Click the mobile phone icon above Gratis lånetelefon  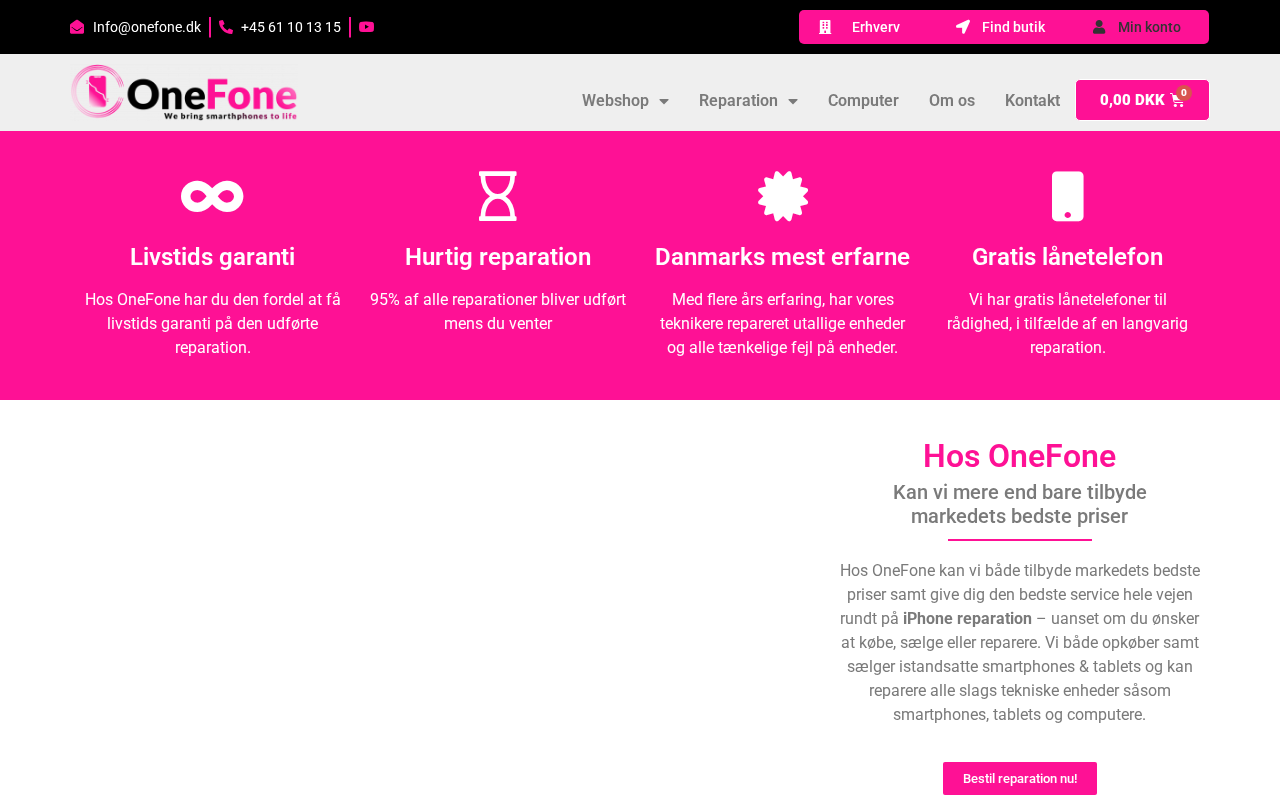point(1068,196)
